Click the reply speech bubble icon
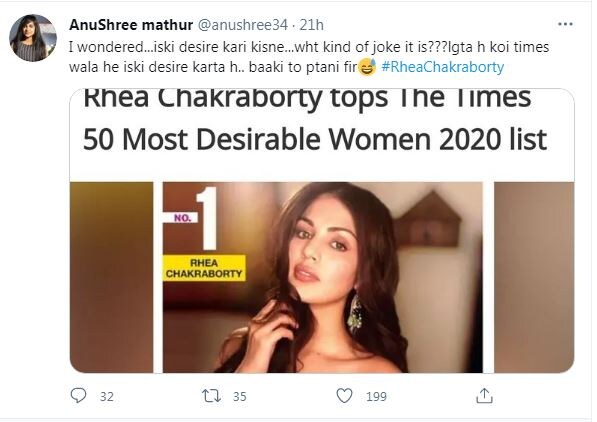Screen dimensions: 597x422 pyautogui.click(x=78, y=396)
